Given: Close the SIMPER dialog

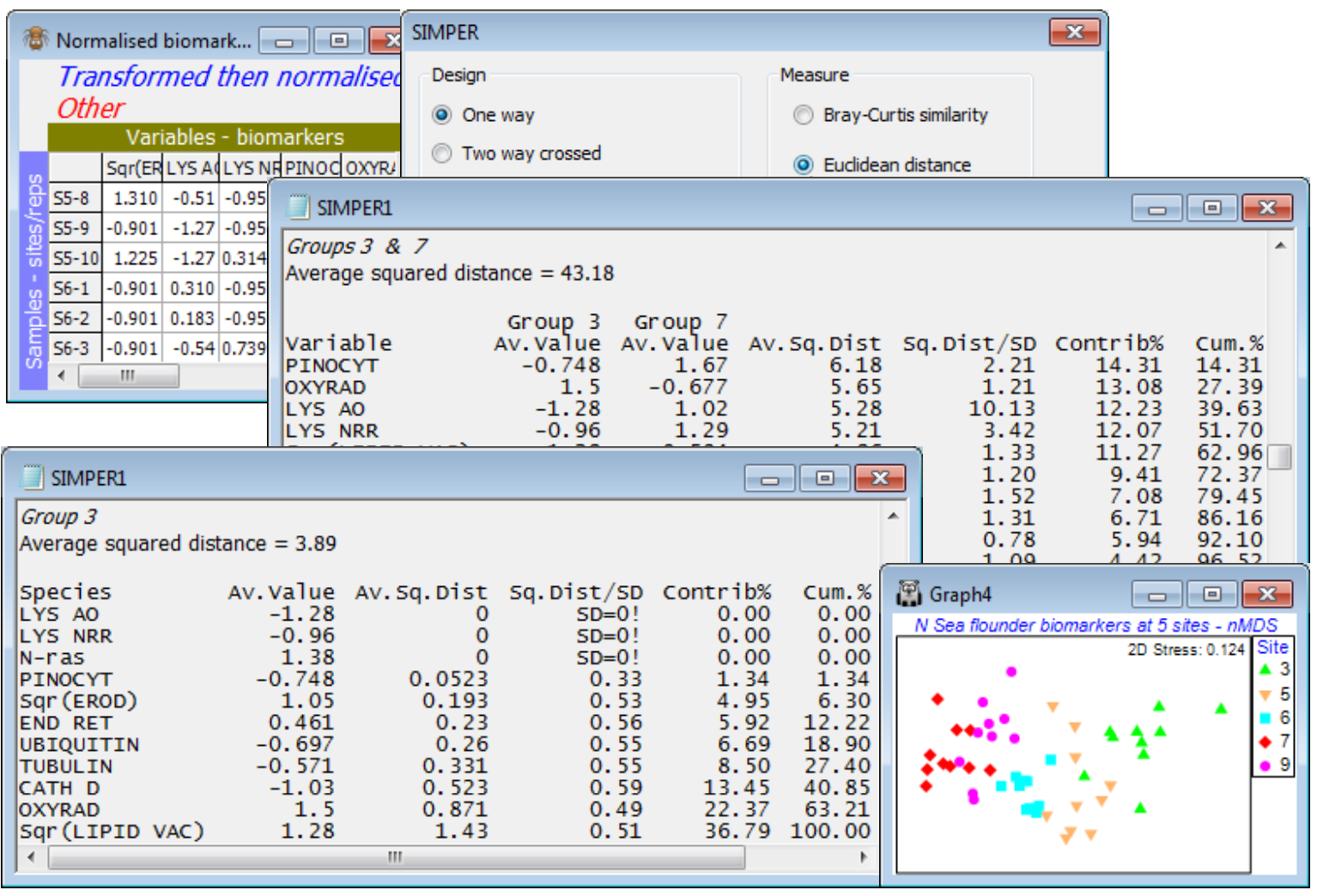Looking at the screenshot, I should [x=1074, y=33].
